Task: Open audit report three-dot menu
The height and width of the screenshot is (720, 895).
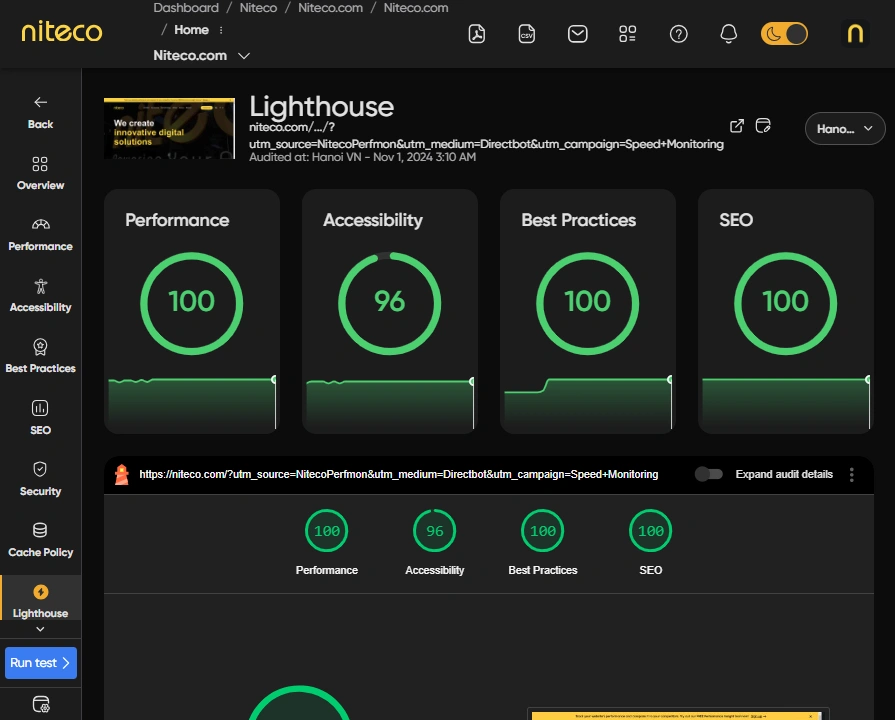Action: point(852,474)
